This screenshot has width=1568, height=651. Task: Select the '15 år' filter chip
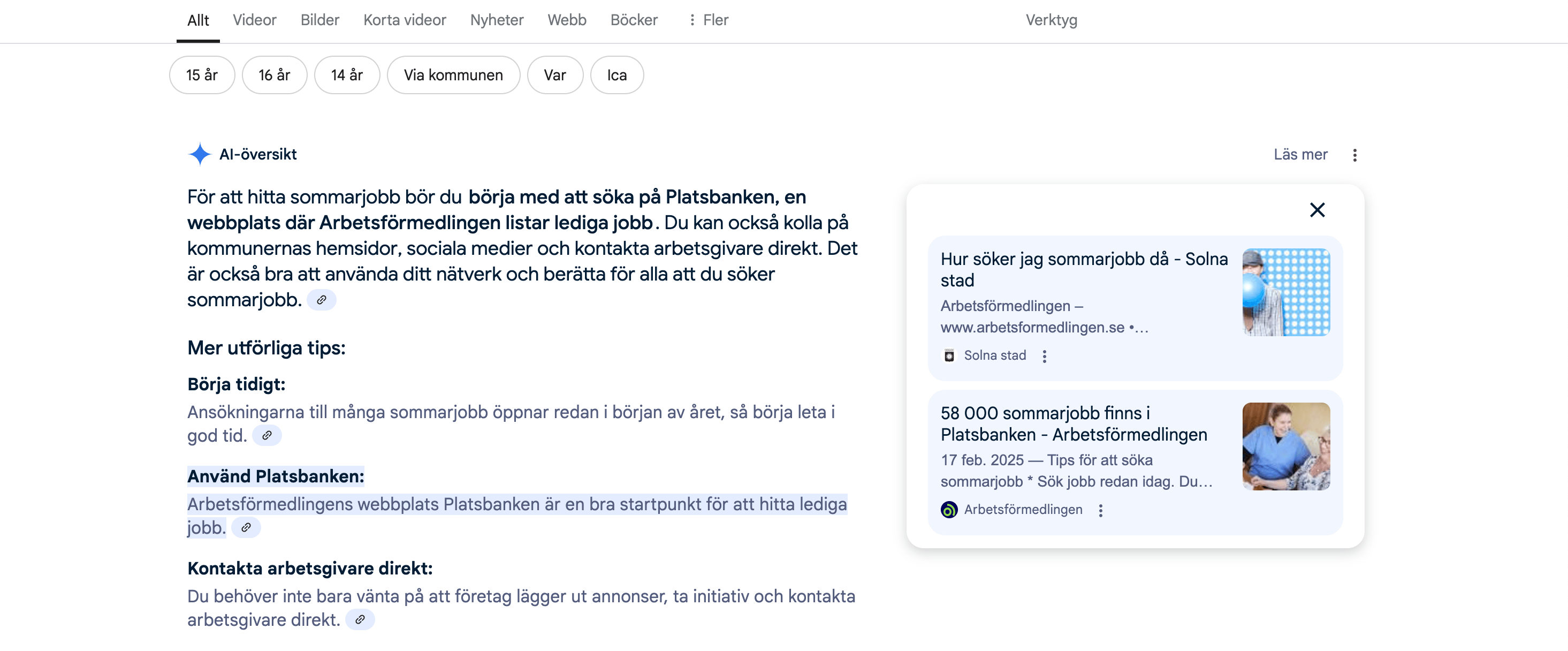coord(202,75)
